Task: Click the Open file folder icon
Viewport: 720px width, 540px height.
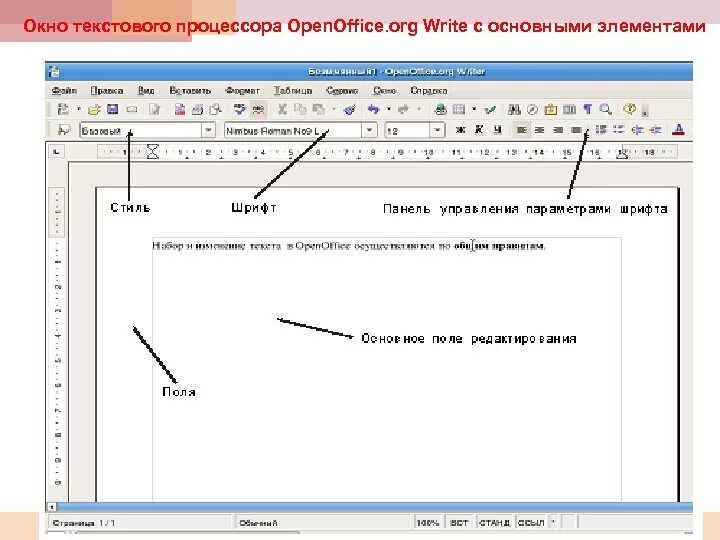Action: (x=95, y=109)
